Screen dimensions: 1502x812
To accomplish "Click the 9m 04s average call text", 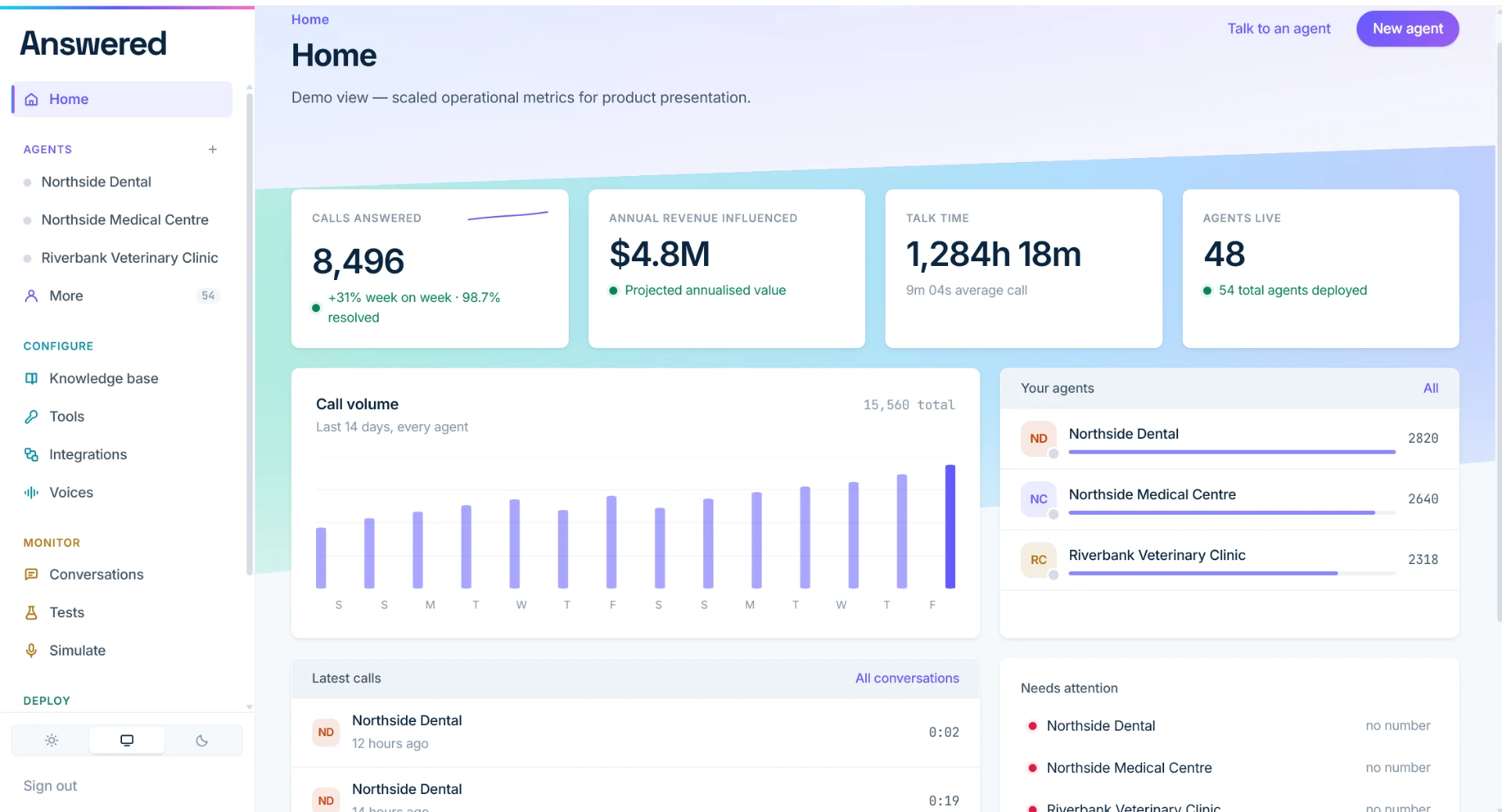I will pyautogui.click(x=966, y=291).
